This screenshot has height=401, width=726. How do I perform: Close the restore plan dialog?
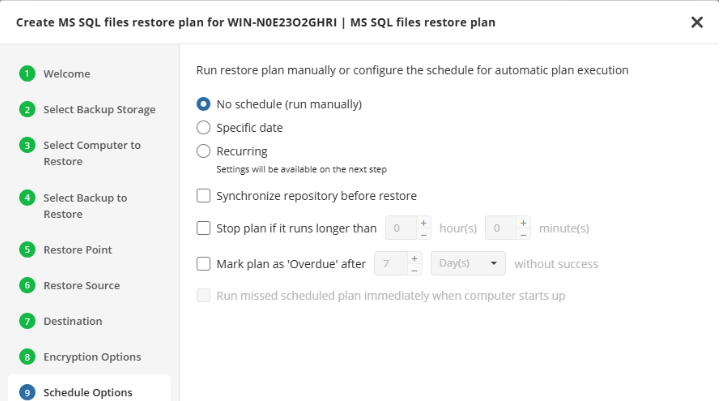tap(697, 22)
